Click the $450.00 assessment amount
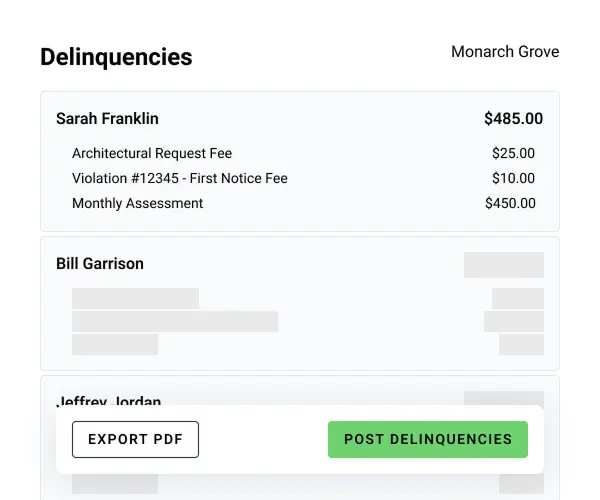The width and height of the screenshot is (600, 500). (510, 203)
